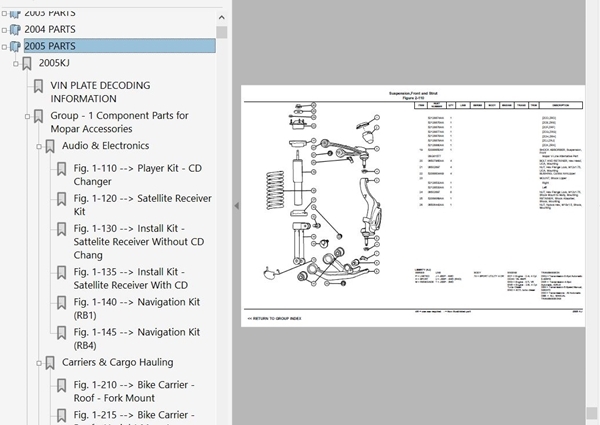Click the bookmarks panel scrollbar thumb

point(222,32)
